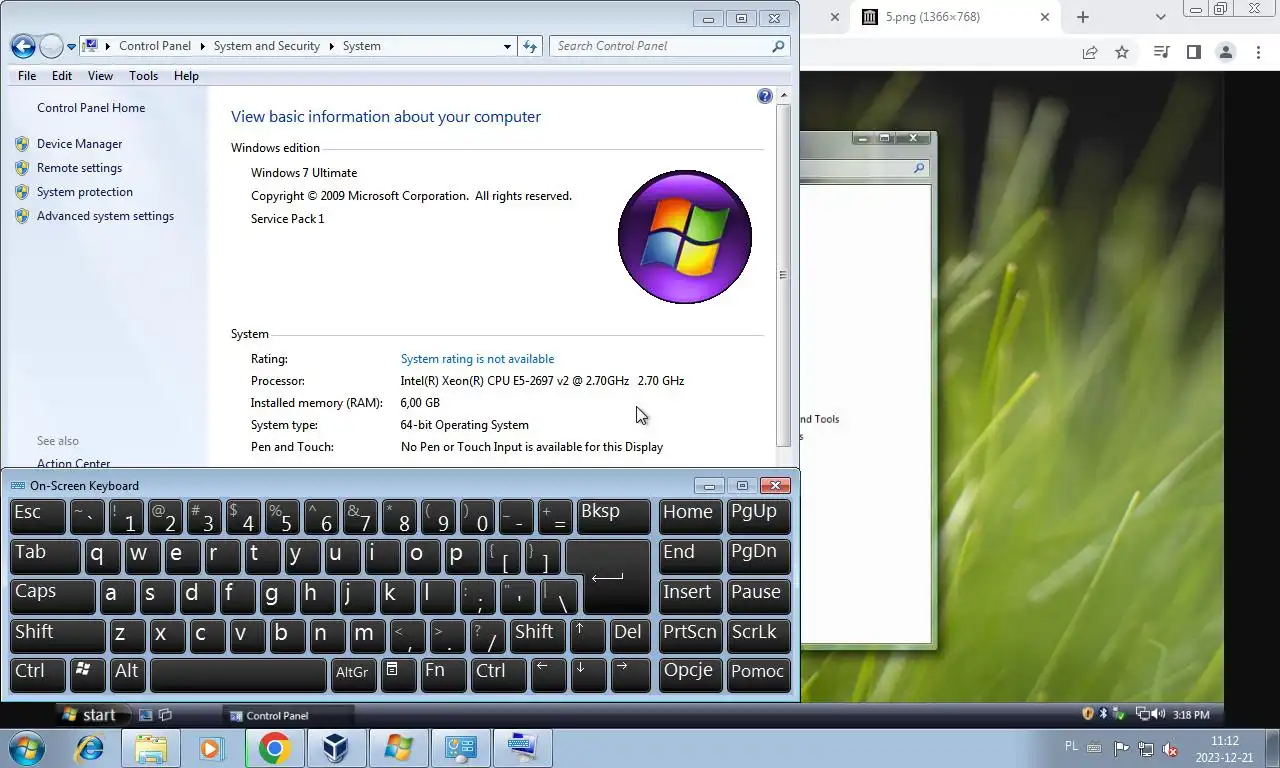Open the Chrome side panel icon
Image resolution: width=1280 pixels, height=768 pixels.
[1193, 52]
